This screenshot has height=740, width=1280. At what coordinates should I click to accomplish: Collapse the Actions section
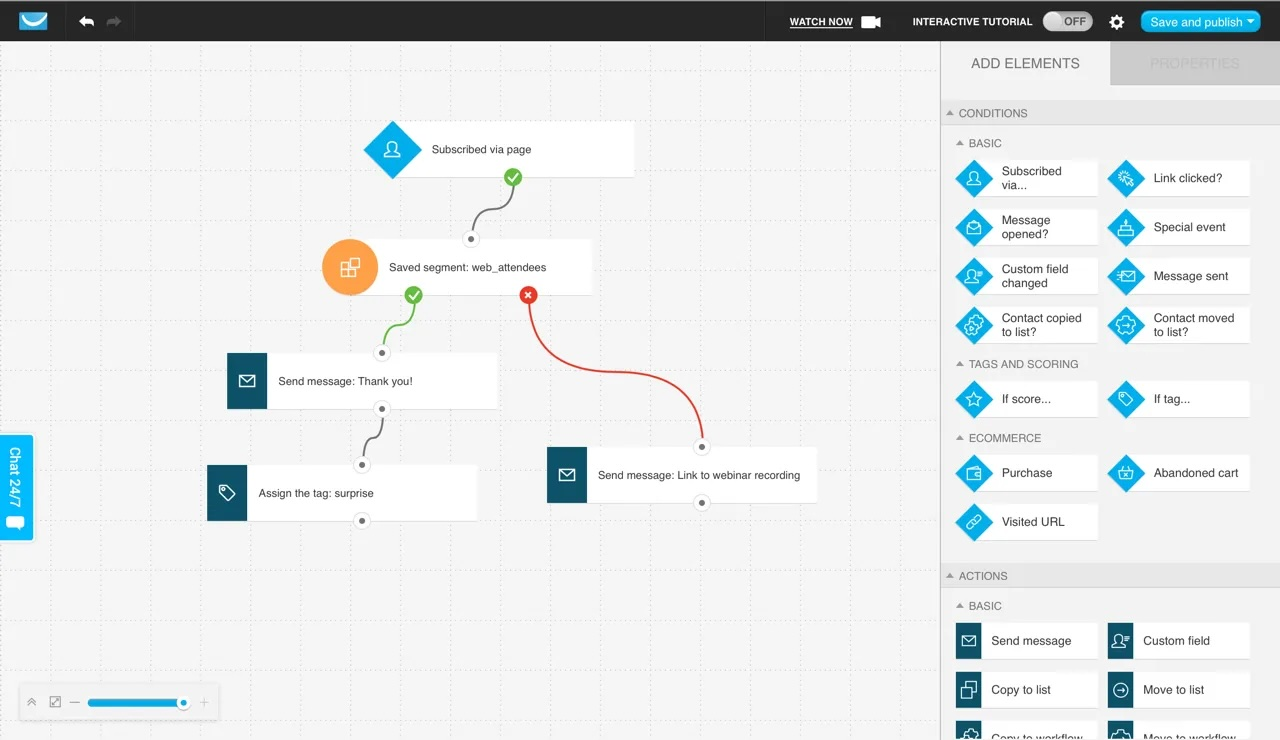tap(950, 576)
